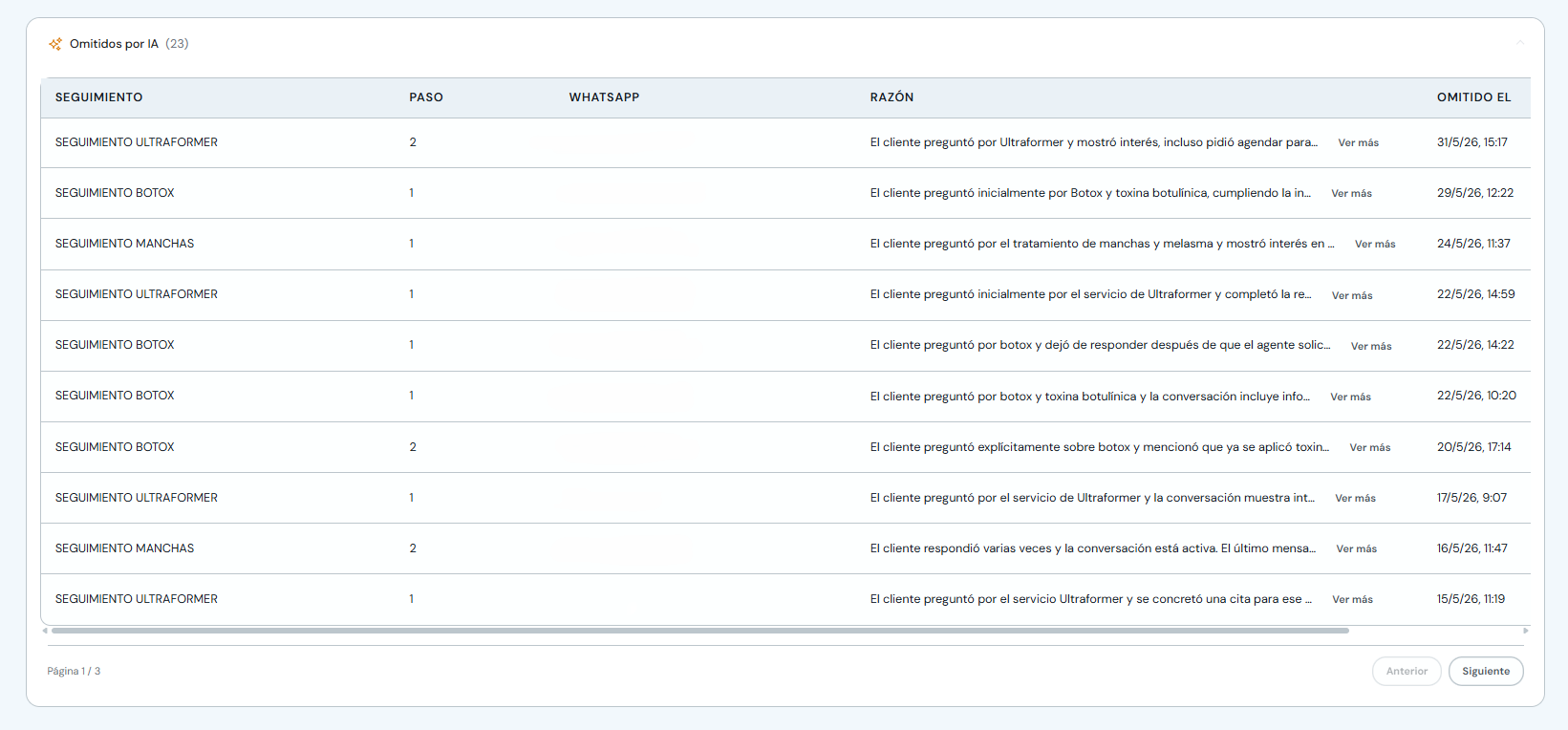Open Ver más for the 15/5/26, 11:19 row
Image resolution: width=1568 pixels, height=730 pixels.
(x=1352, y=600)
